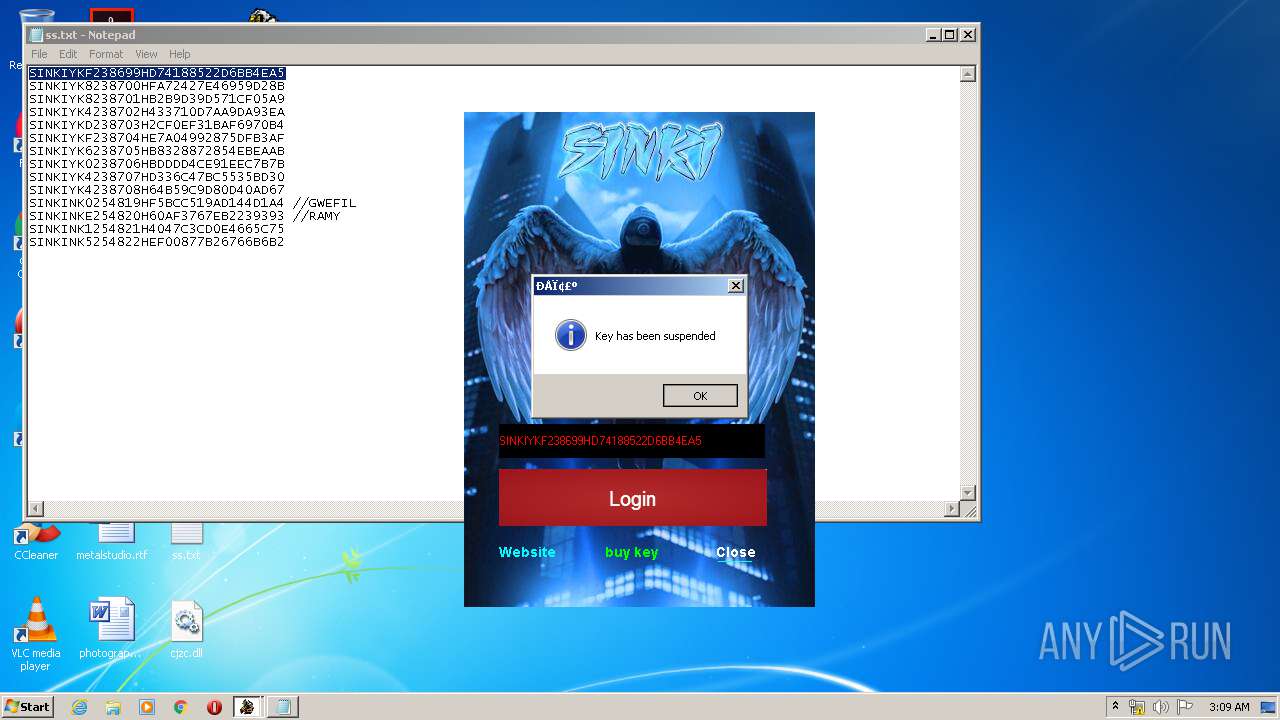Screen dimensions: 1280x720
Task: Show hidden system tray icons
Action: [1115, 706]
